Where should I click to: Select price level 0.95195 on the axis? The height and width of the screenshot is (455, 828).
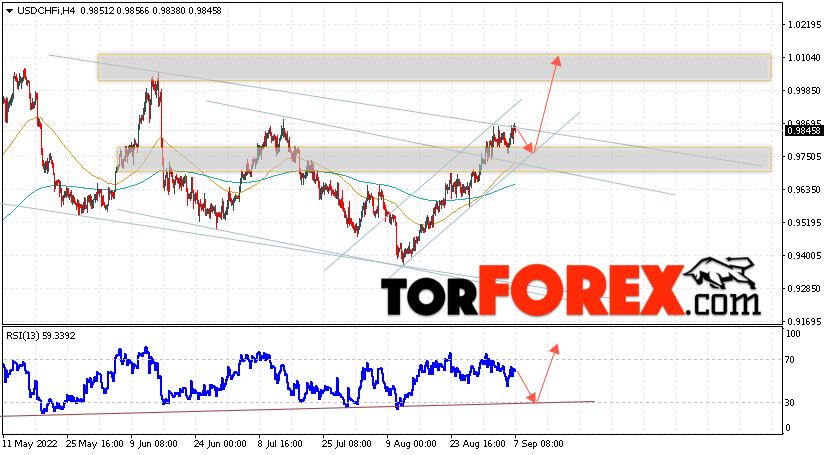[x=804, y=223]
